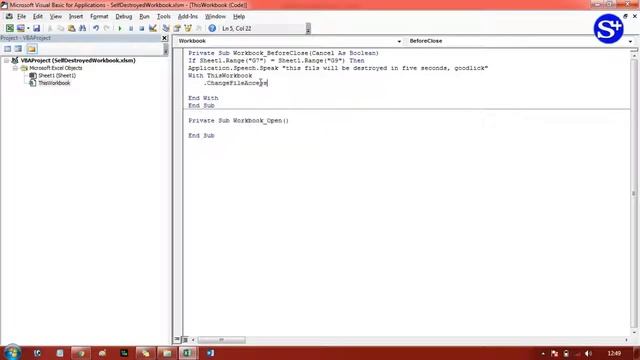
Task: Open the Add-Ins menu
Action: point(187,16)
